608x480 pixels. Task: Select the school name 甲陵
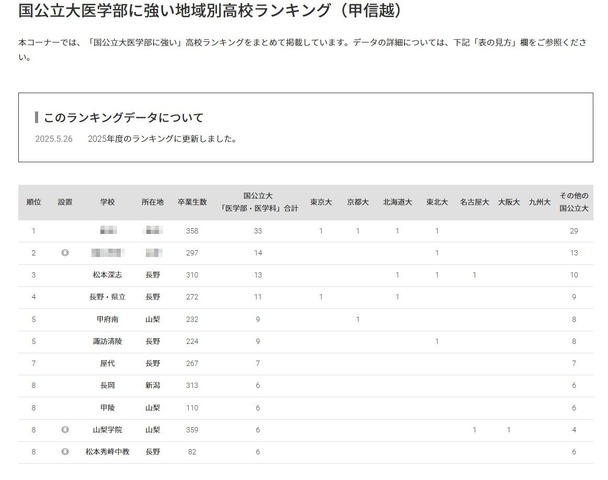pos(107,408)
